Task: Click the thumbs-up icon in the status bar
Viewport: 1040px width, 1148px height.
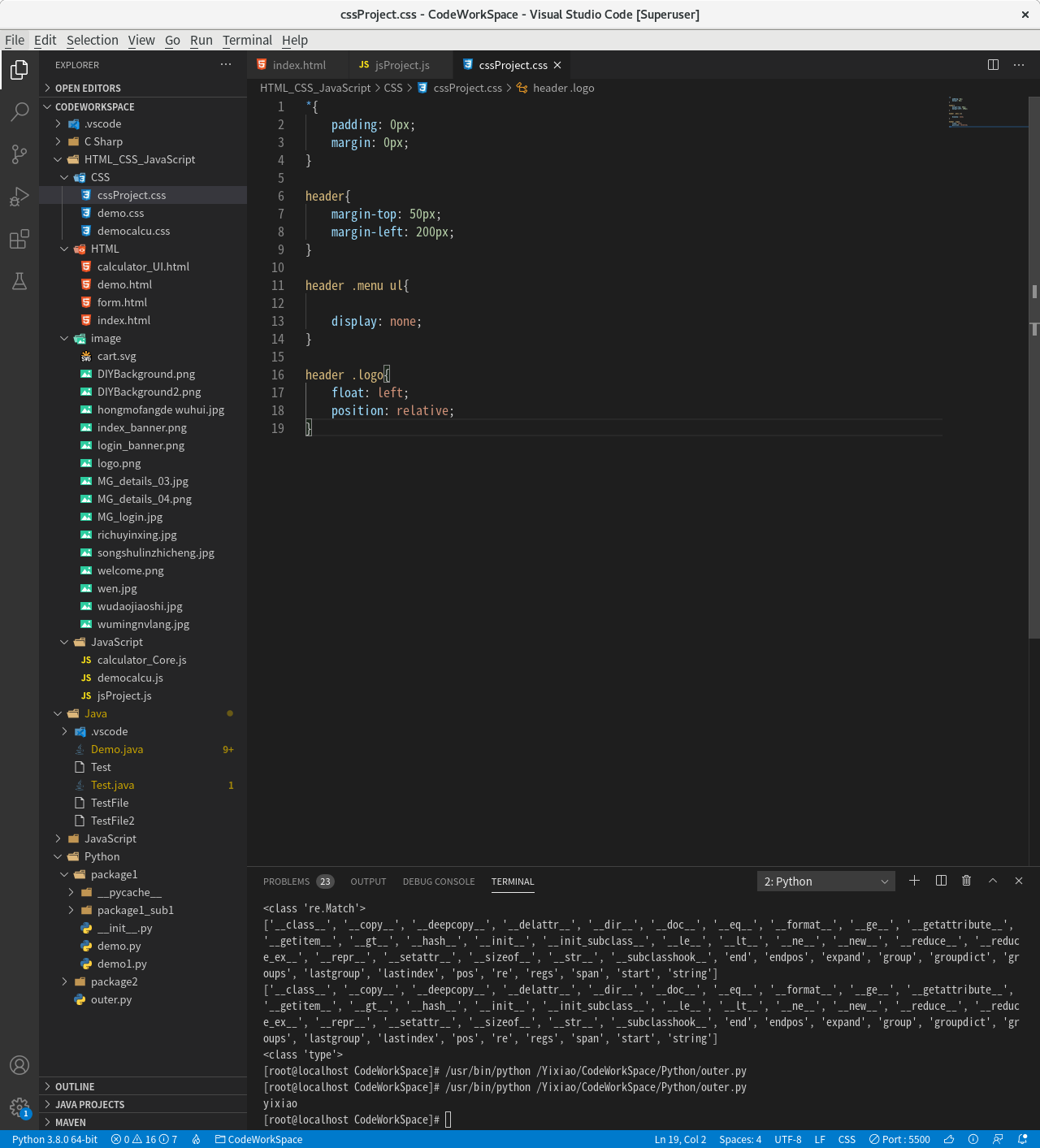Action: click(948, 1139)
